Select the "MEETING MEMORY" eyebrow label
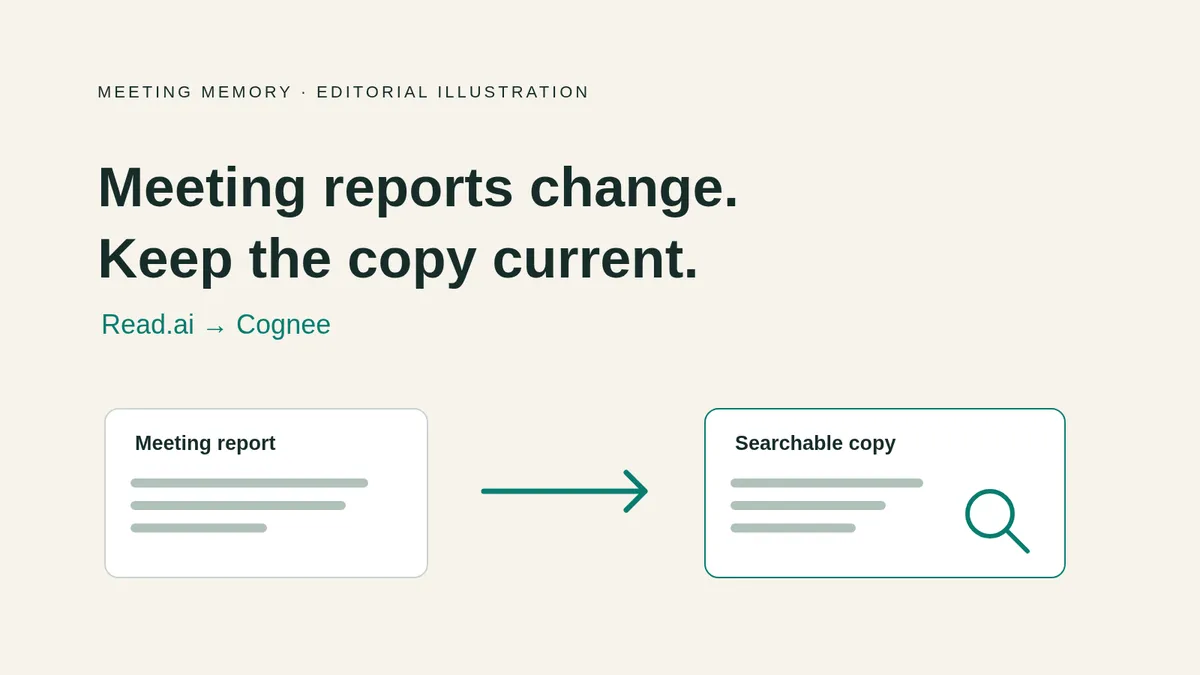 pos(195,92)
